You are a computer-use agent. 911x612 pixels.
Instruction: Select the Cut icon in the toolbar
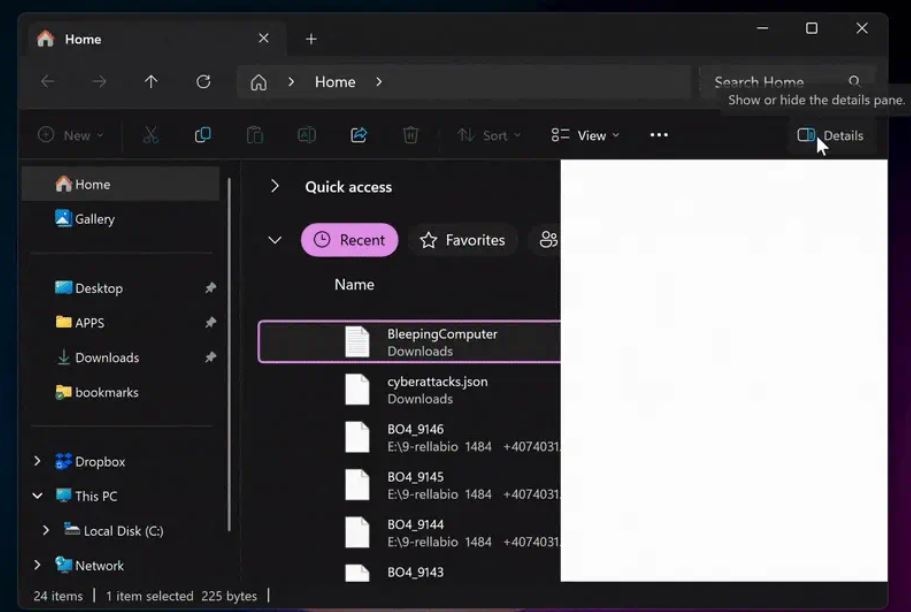click(151, 134)
